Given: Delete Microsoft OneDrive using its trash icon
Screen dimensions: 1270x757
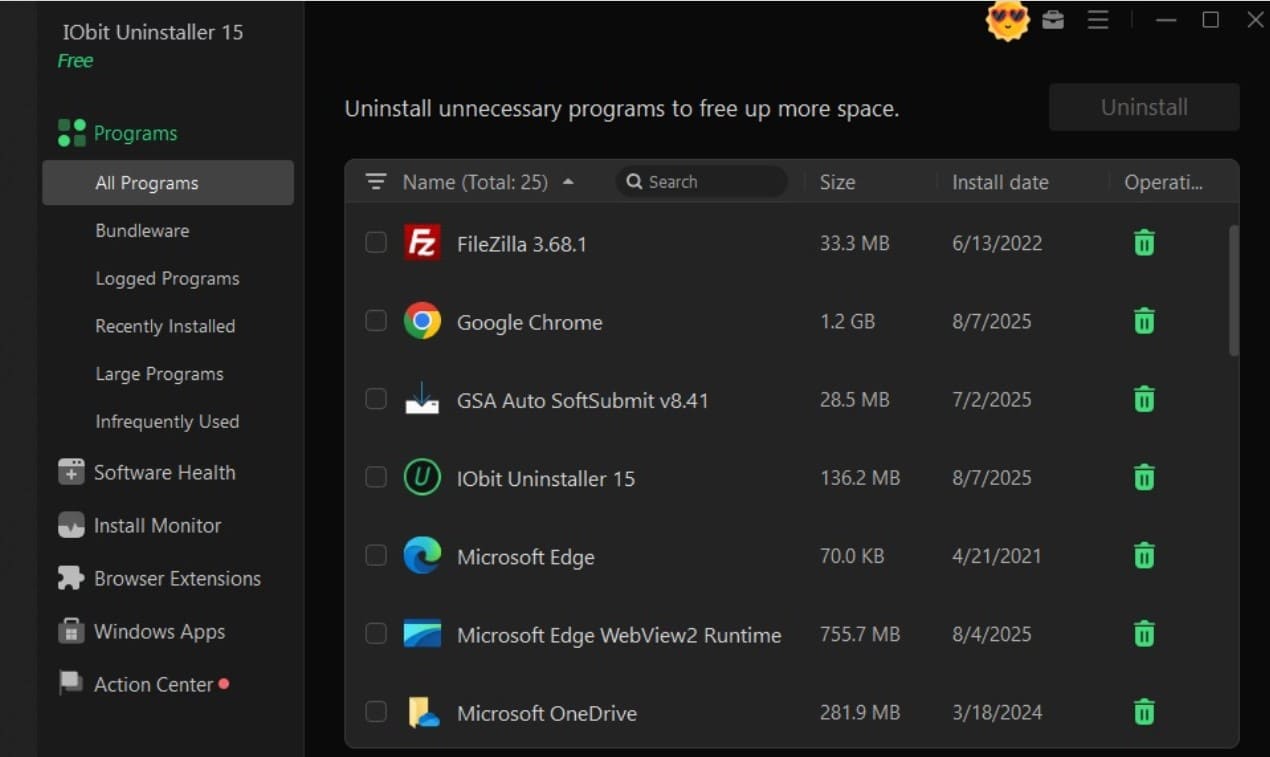Looking at the screenshot, I should tap(1144, 712).
